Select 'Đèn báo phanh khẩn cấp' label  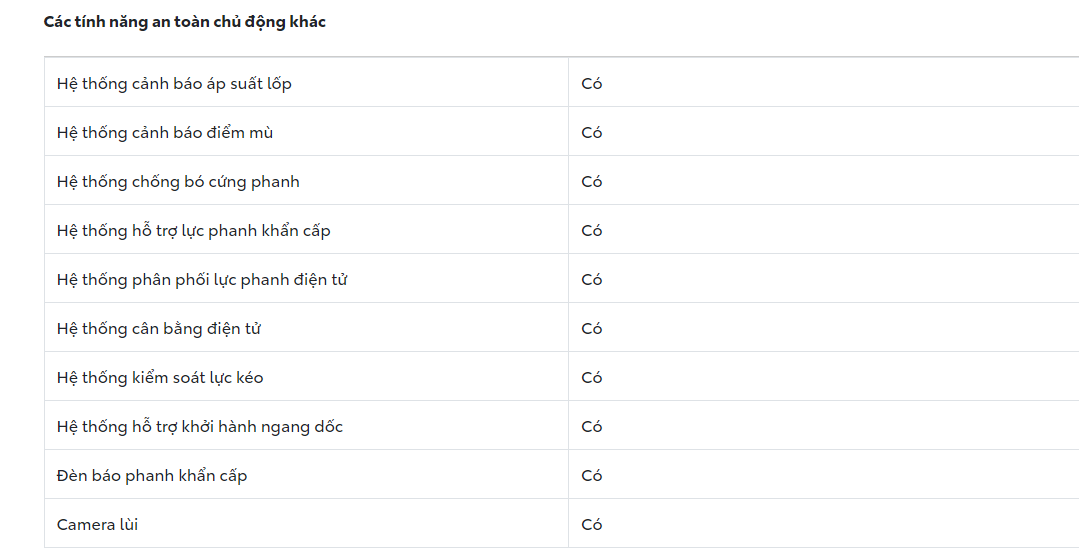152,476
